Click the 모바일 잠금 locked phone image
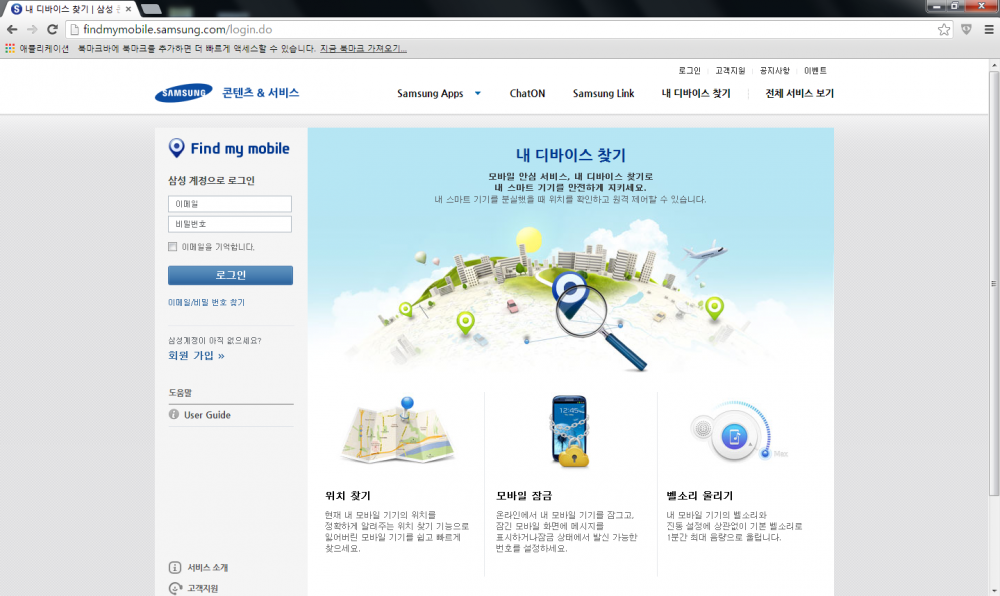1000x596 pixels. click(x=570, y=432)
